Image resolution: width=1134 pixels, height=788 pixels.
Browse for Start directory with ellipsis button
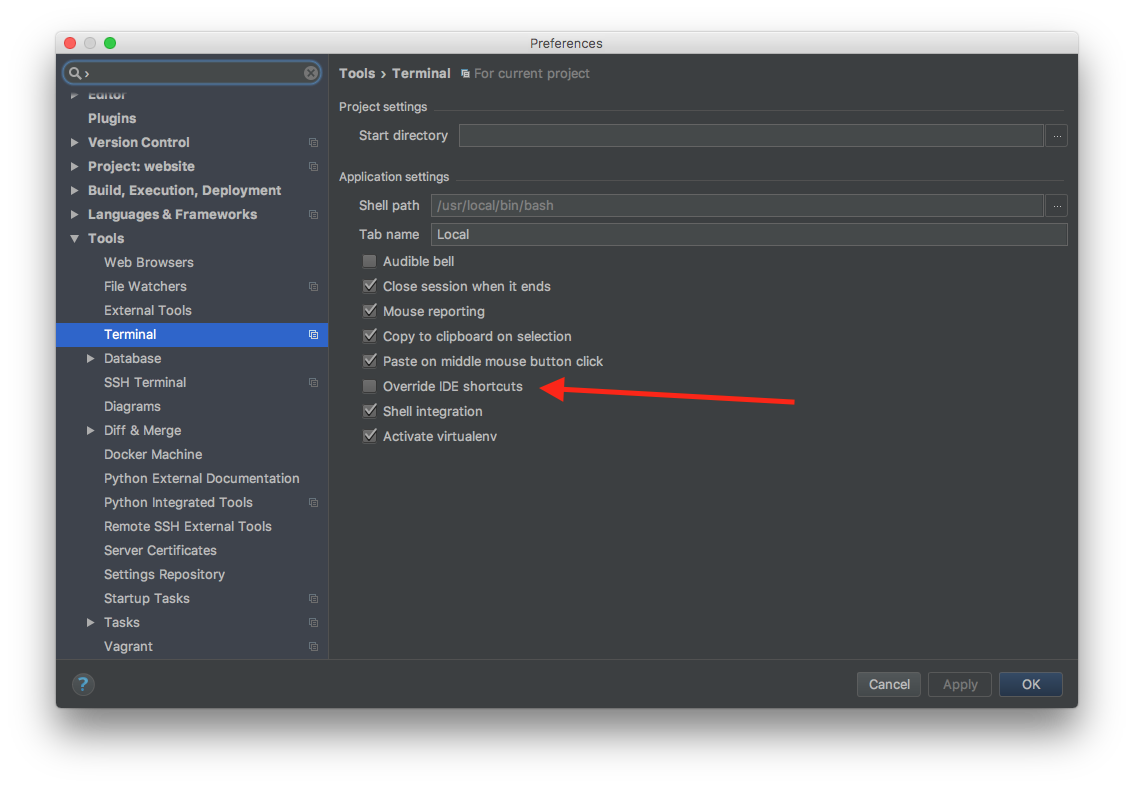[1057, 135]
